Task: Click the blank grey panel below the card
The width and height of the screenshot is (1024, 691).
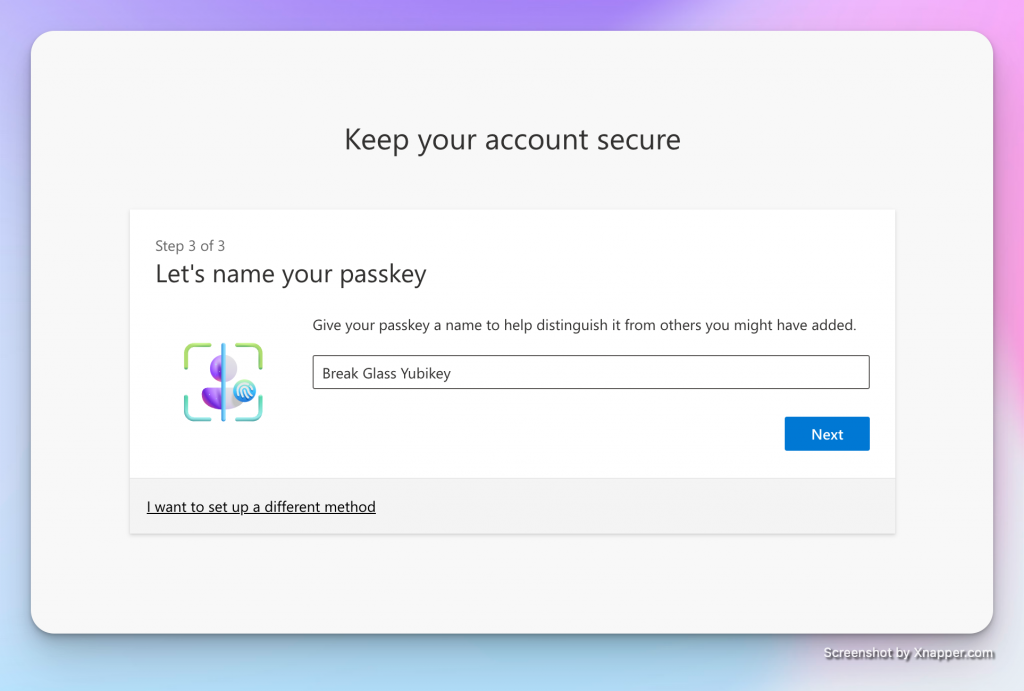Action: click(512, 585)
